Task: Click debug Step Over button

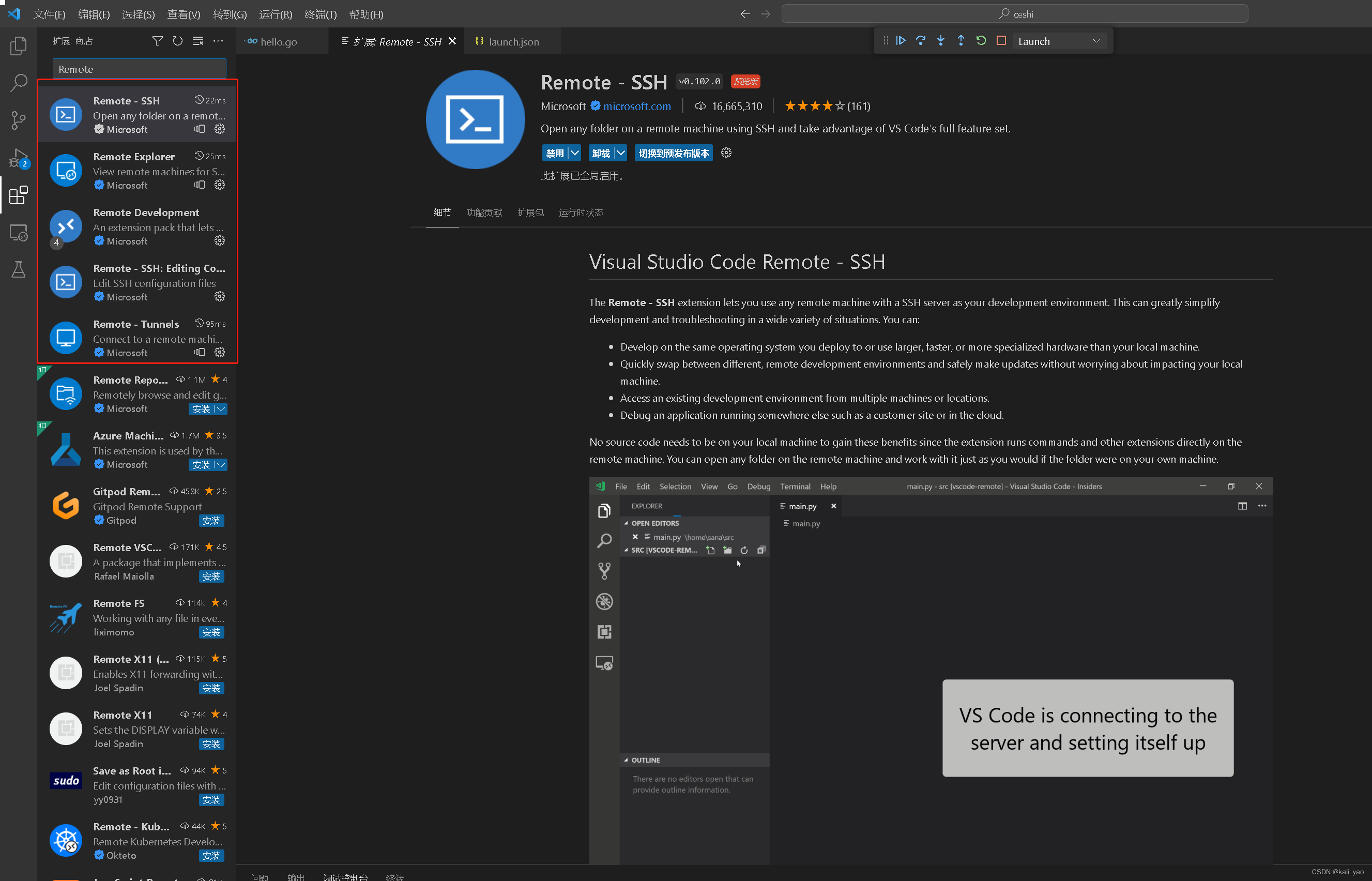Action: pos(921,41)
